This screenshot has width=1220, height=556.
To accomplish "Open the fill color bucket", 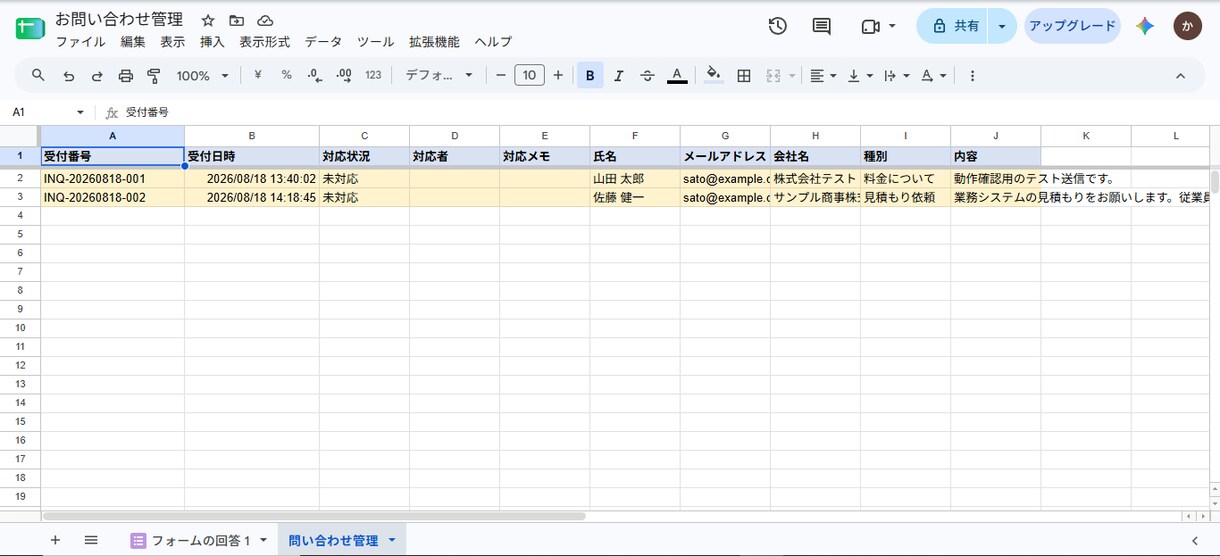I will 713,75.
